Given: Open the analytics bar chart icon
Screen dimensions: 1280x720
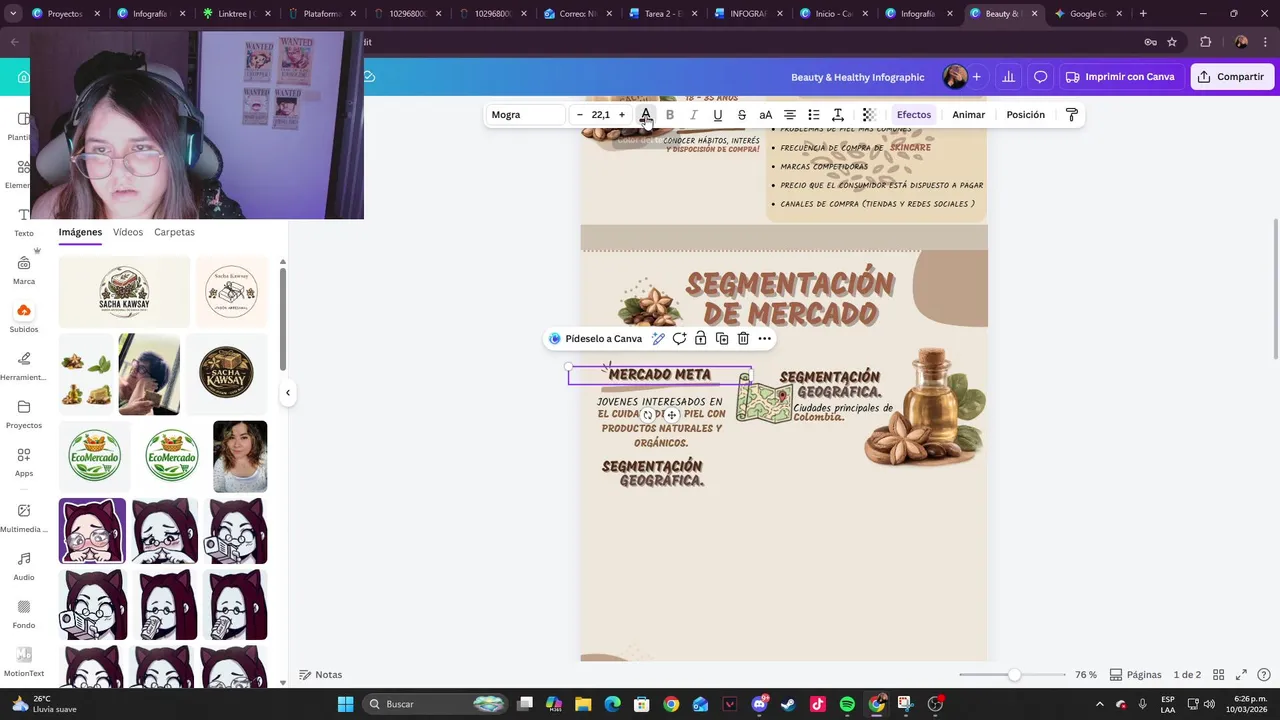Looking at the screenshot, I should 1009,77.
